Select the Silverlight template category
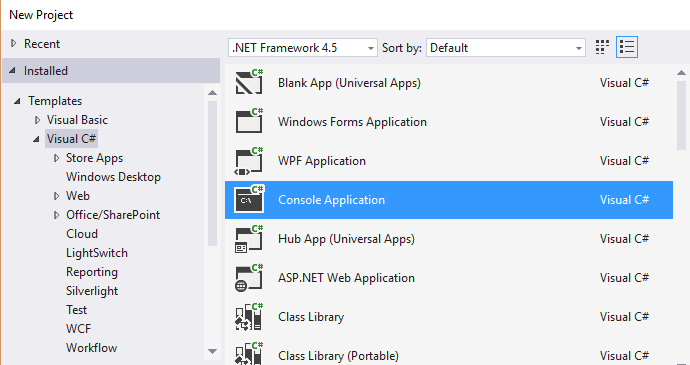 point(92,291)
